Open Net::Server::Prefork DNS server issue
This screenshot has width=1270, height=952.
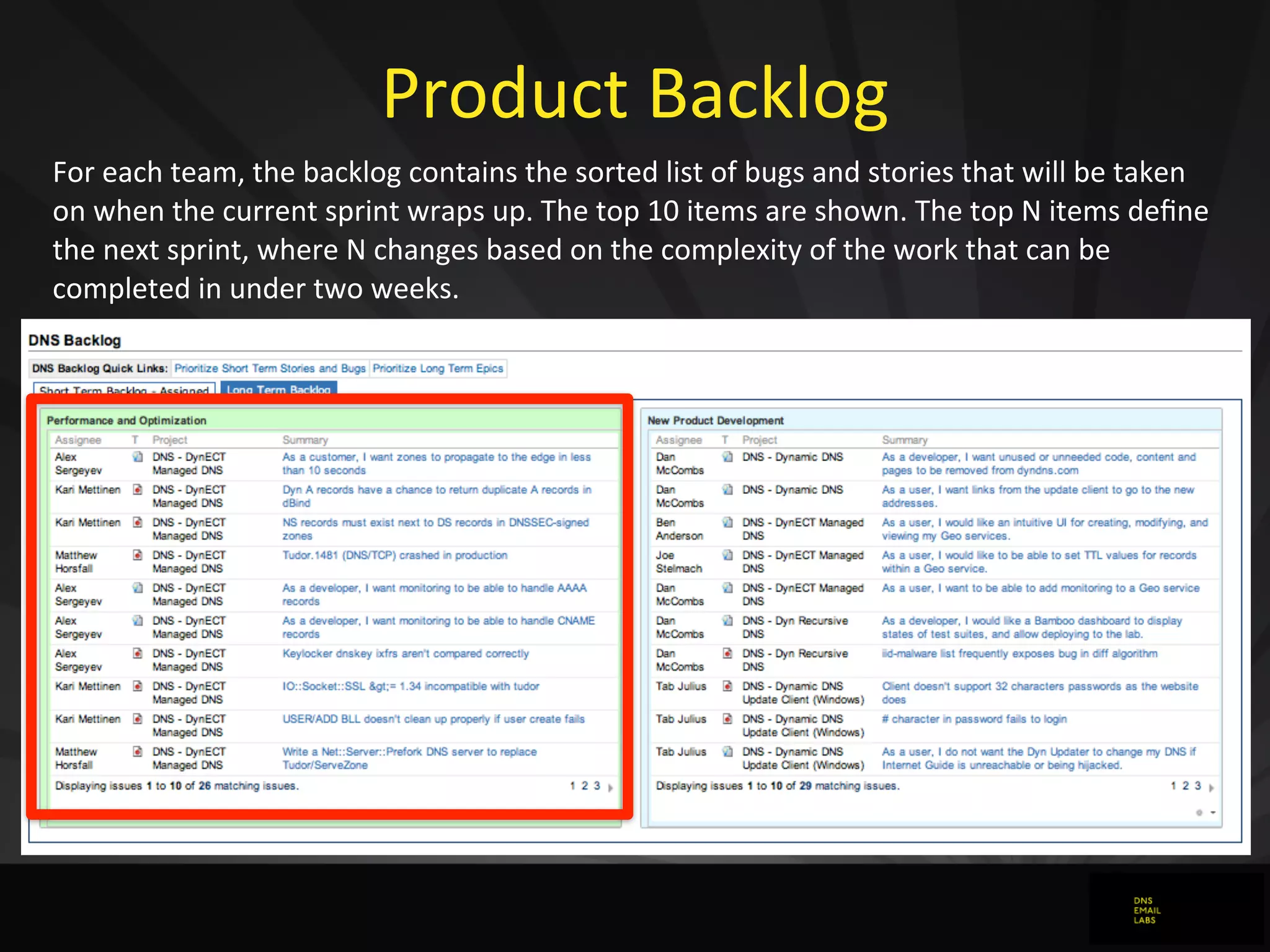(x=409, y=759)
